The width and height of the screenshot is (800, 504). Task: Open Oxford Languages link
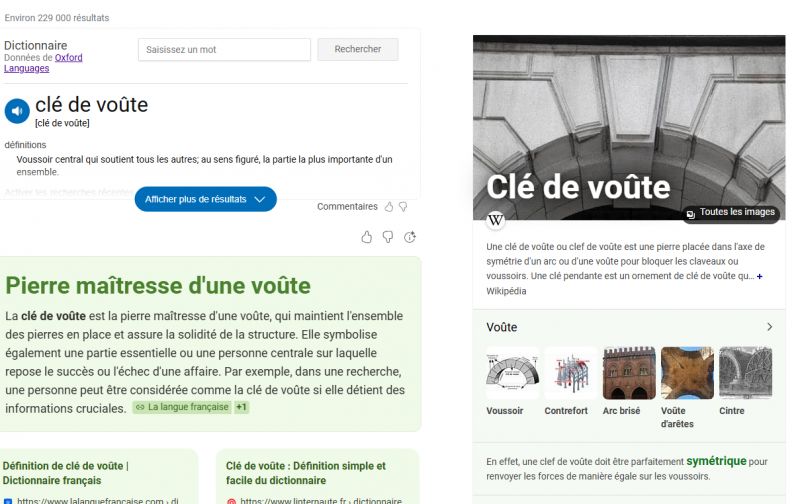point(43,63)
